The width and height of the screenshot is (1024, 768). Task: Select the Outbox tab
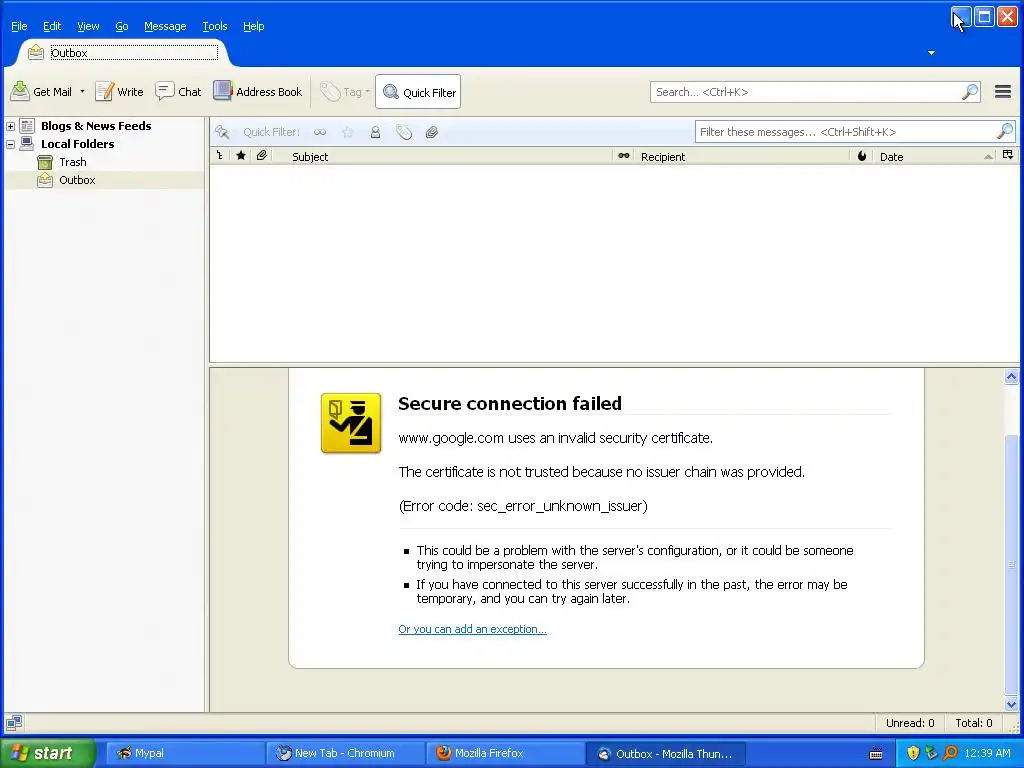[x=124, y=53]
